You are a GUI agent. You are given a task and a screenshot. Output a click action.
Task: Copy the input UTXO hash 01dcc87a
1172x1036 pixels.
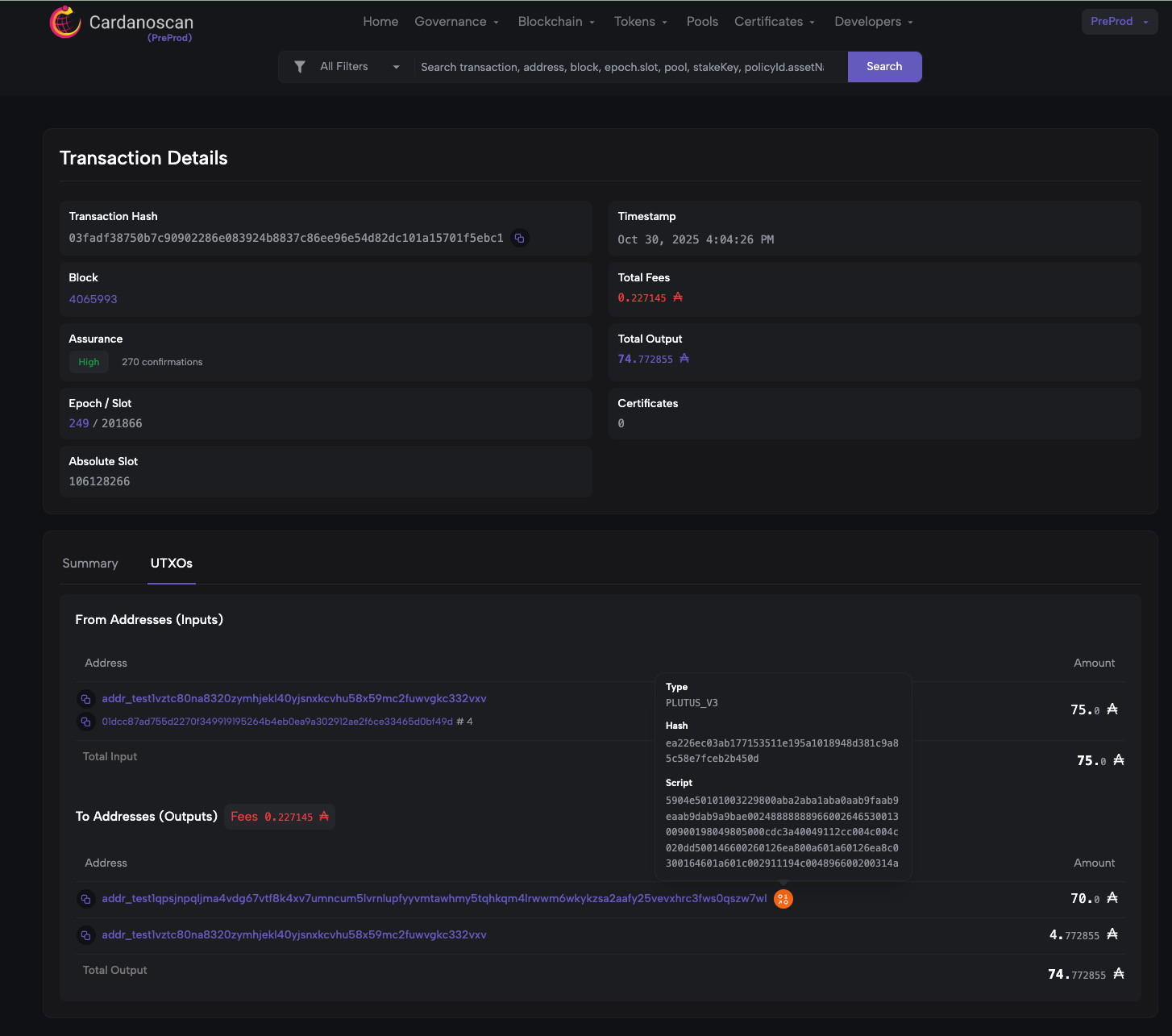(85, 722)
